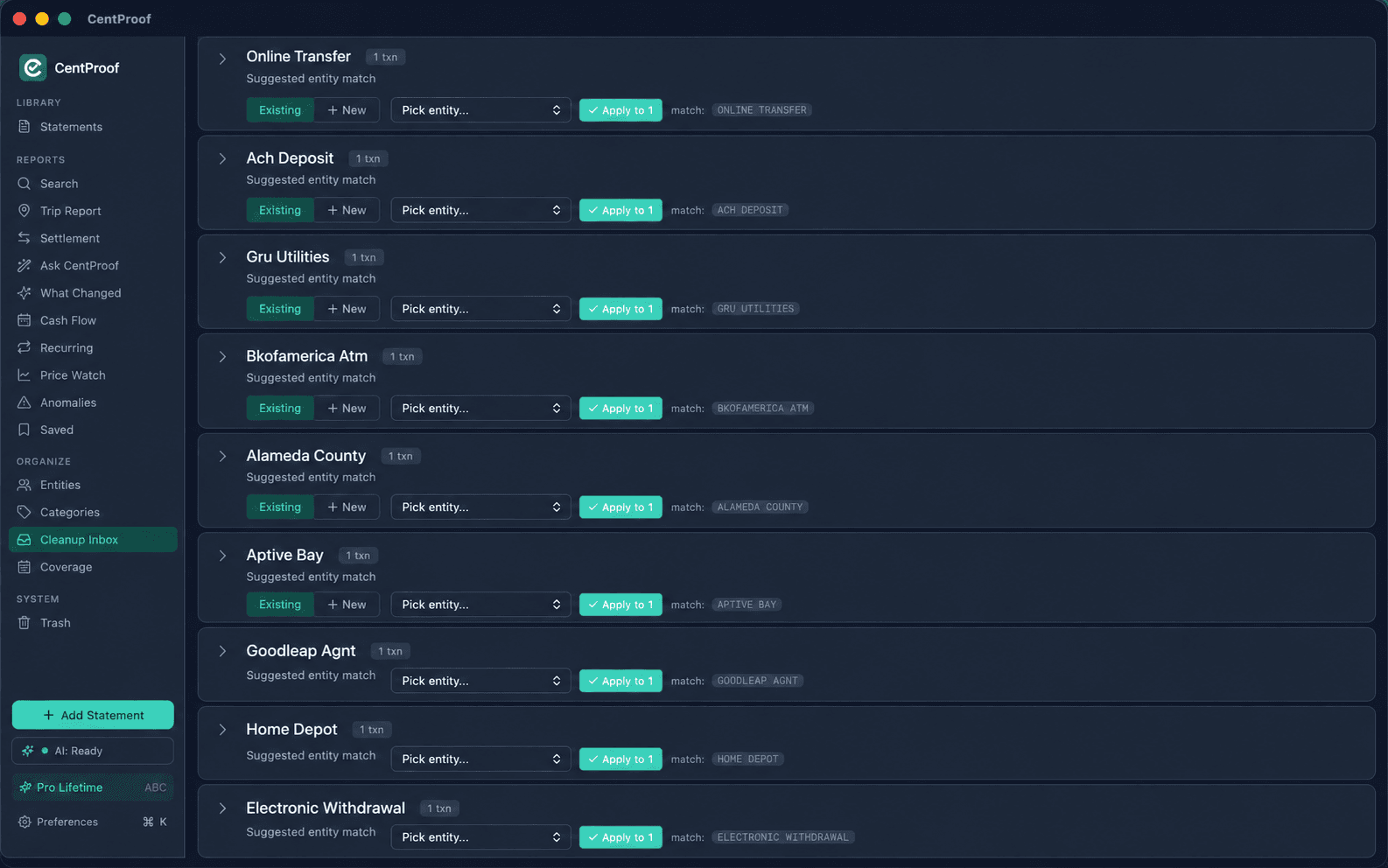Click the Pro Lifetime sparkle icon
Screen dimensions: 1388x868
(25, 787)
